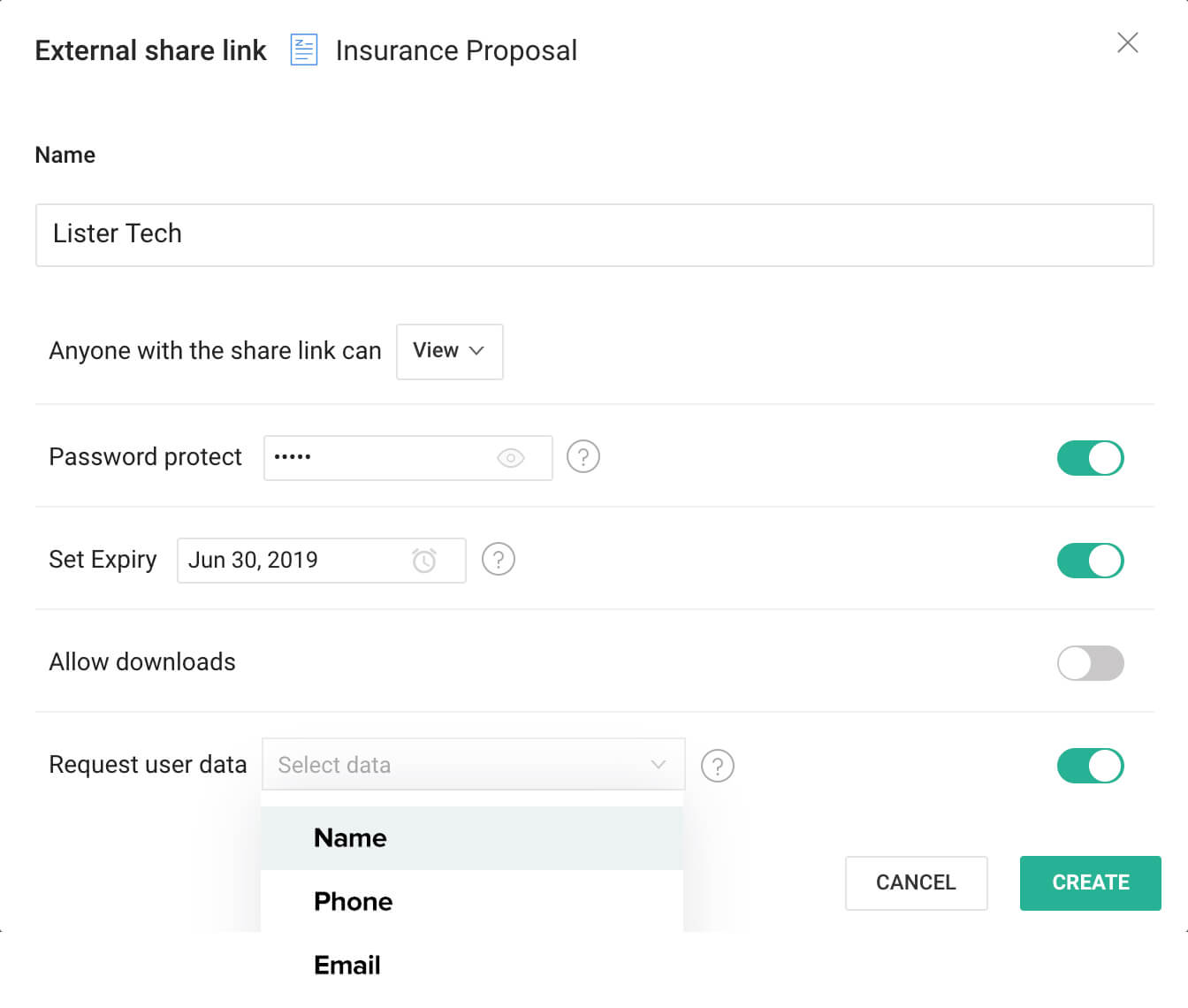The width and height of the screenshot is (1188, 1008).
Task: Click the Select data dropdown chevron
Action: (x=658, y=765)
